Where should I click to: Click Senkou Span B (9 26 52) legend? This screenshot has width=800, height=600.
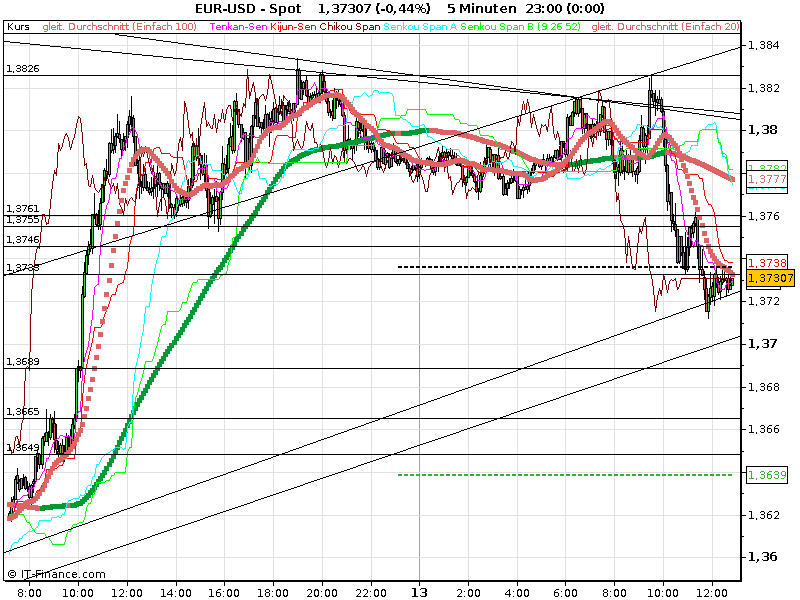click(520, 27)
